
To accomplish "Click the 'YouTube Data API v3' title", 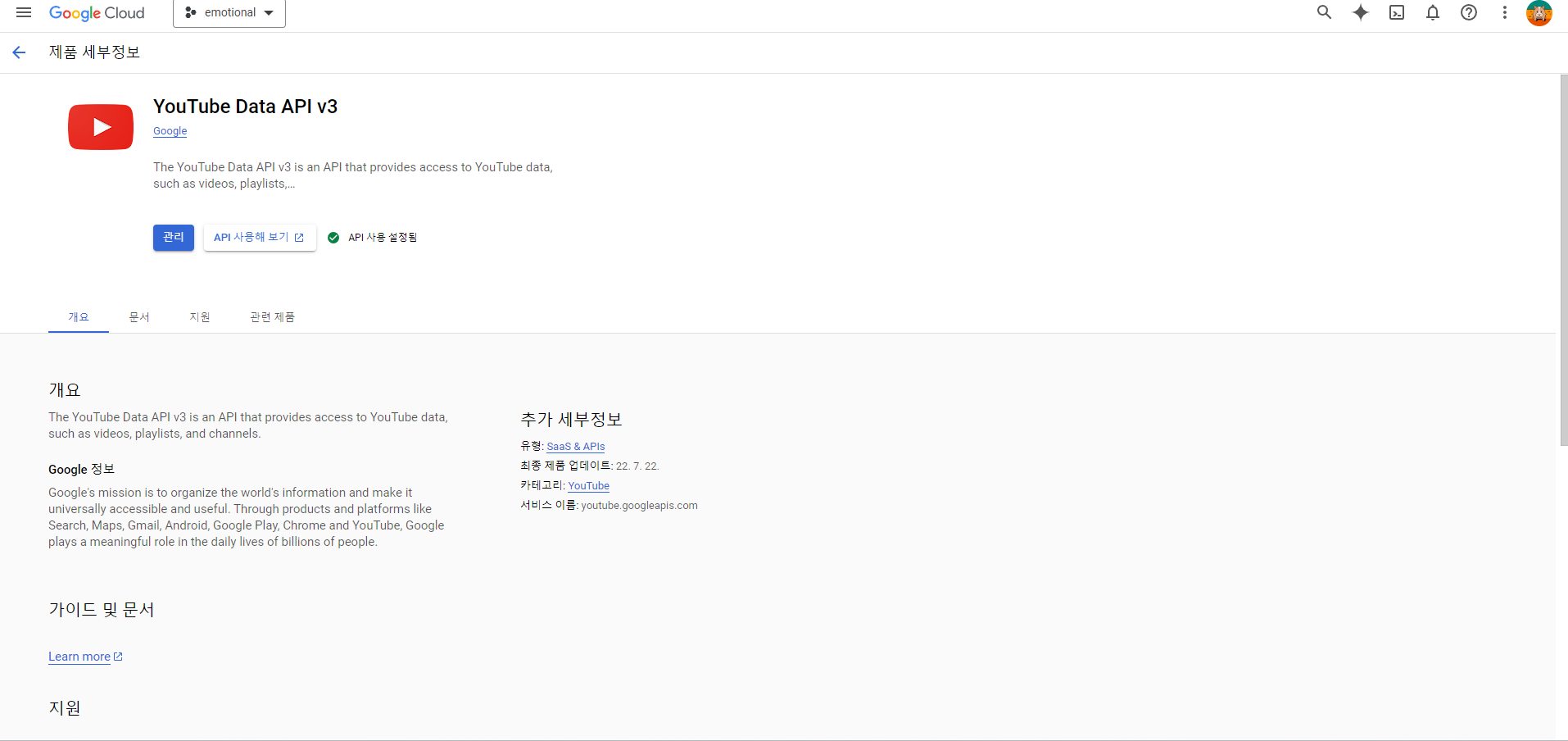I will click(x=245, y=107).
